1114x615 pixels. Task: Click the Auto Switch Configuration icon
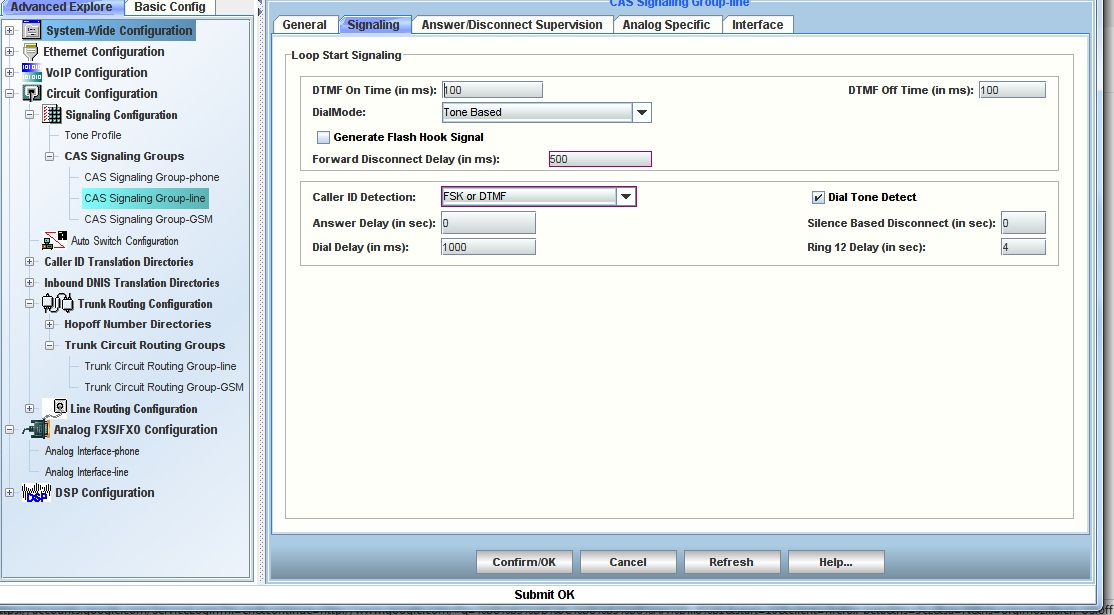54,240
